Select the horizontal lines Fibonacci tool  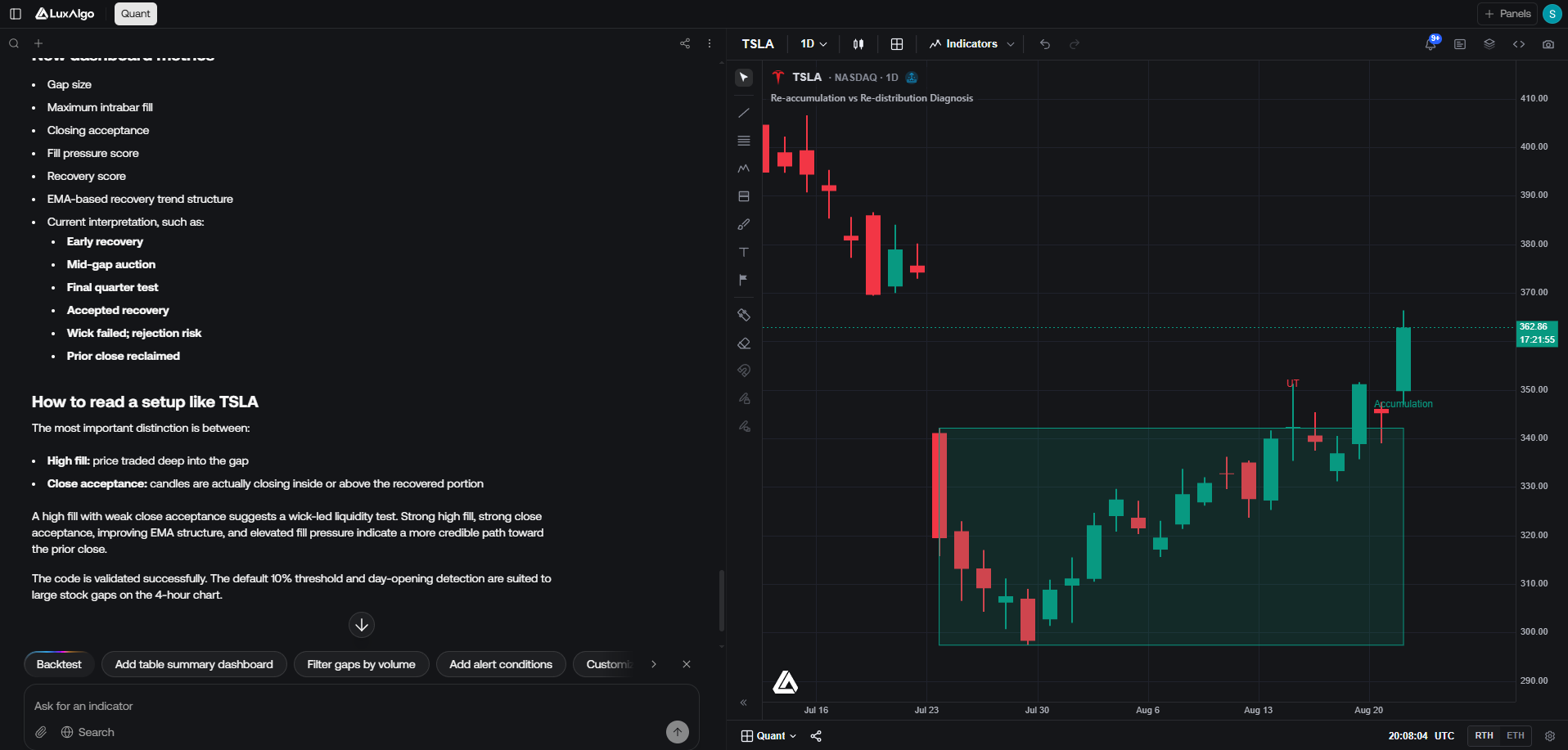click(744, 141)
